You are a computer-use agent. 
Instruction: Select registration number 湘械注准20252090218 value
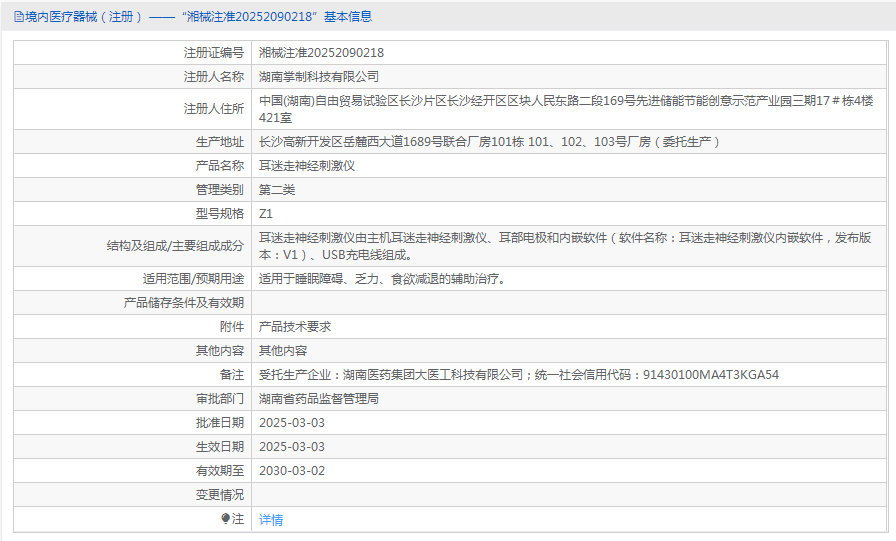pos(321,53)
